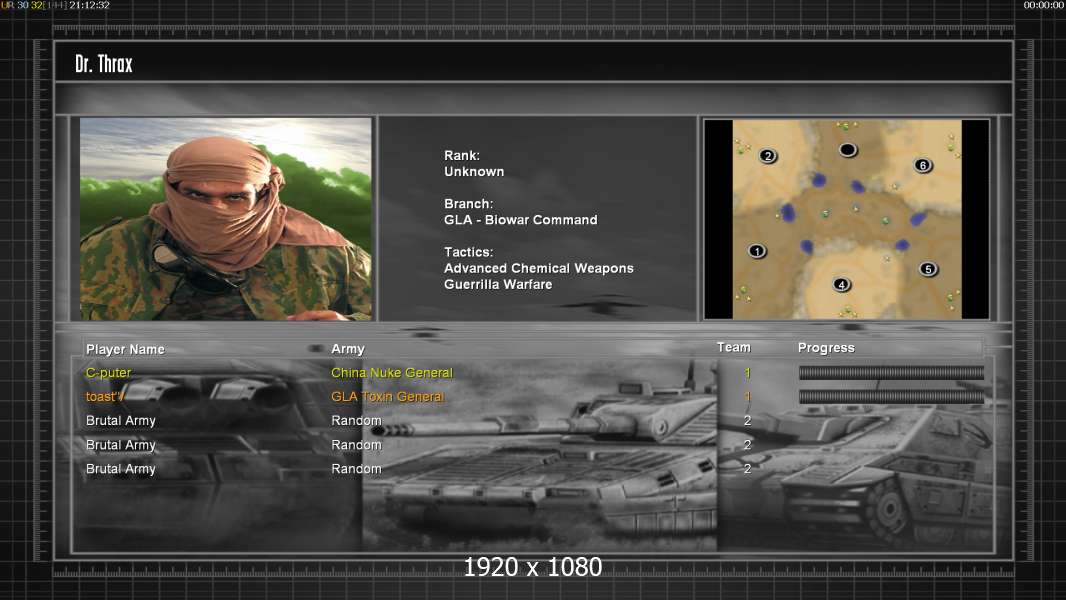
Task: Select start position 2 marker on the minimap
Action: 768,156
